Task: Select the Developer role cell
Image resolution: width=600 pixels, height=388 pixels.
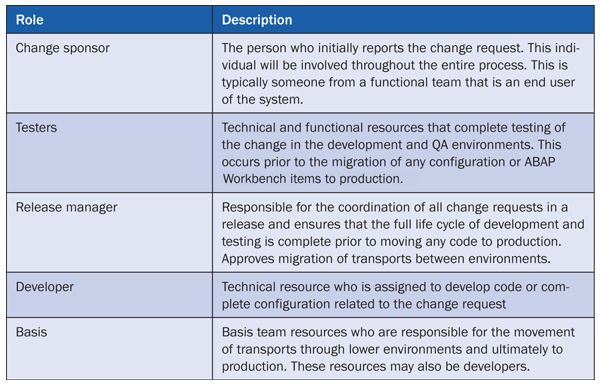Action: tap(109, 295)
